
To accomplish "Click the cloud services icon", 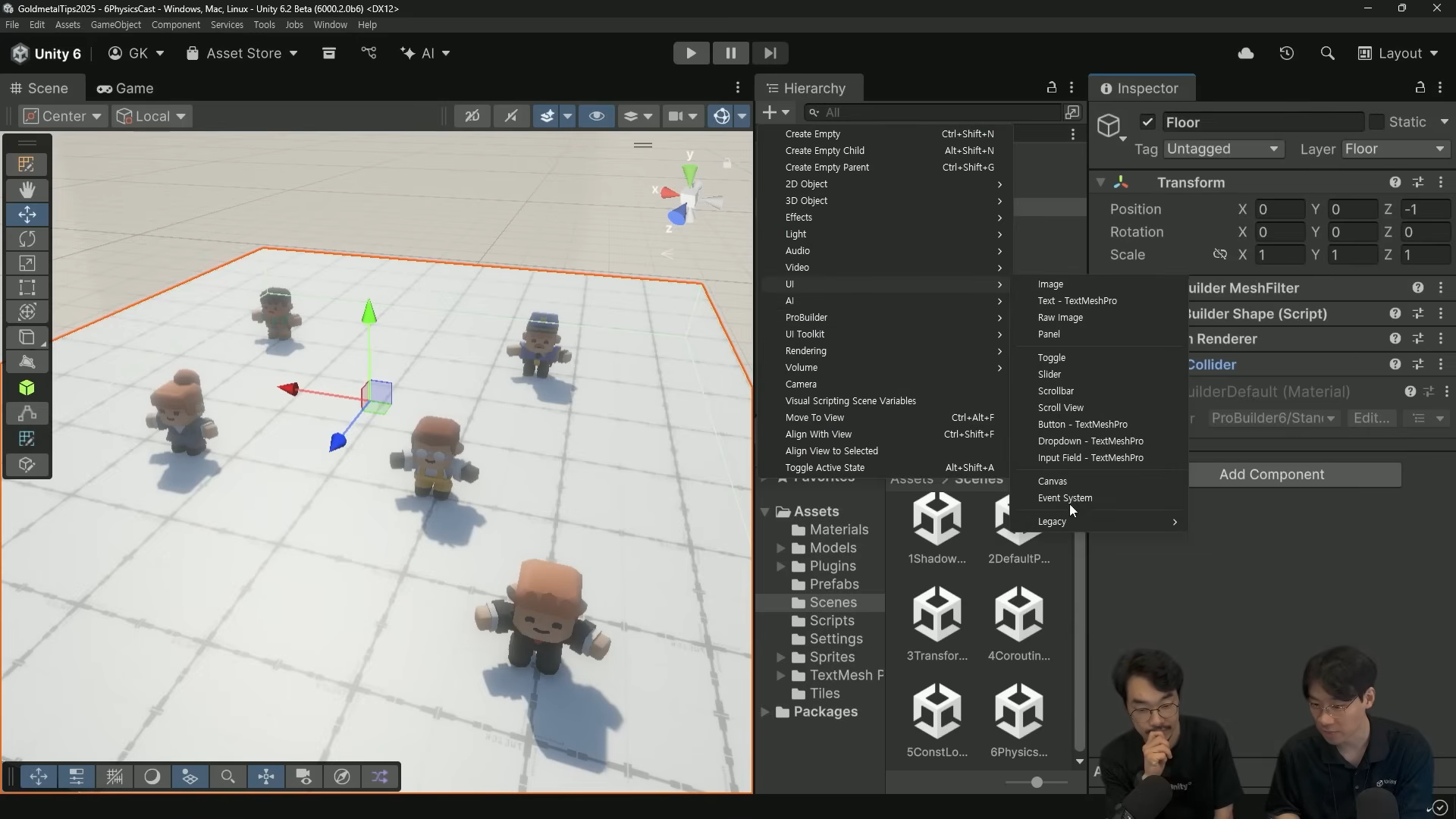I will [1246, 53].
